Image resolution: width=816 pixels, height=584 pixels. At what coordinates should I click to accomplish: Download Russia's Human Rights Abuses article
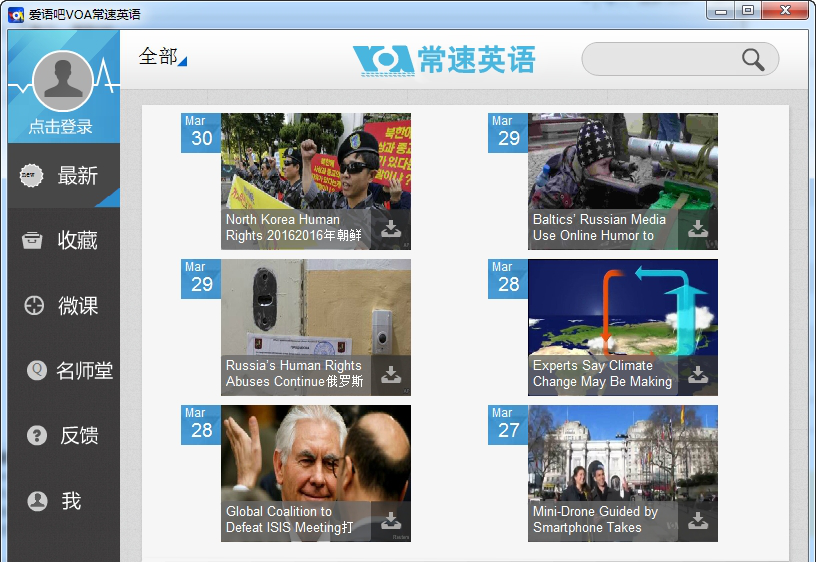(391, 375)
